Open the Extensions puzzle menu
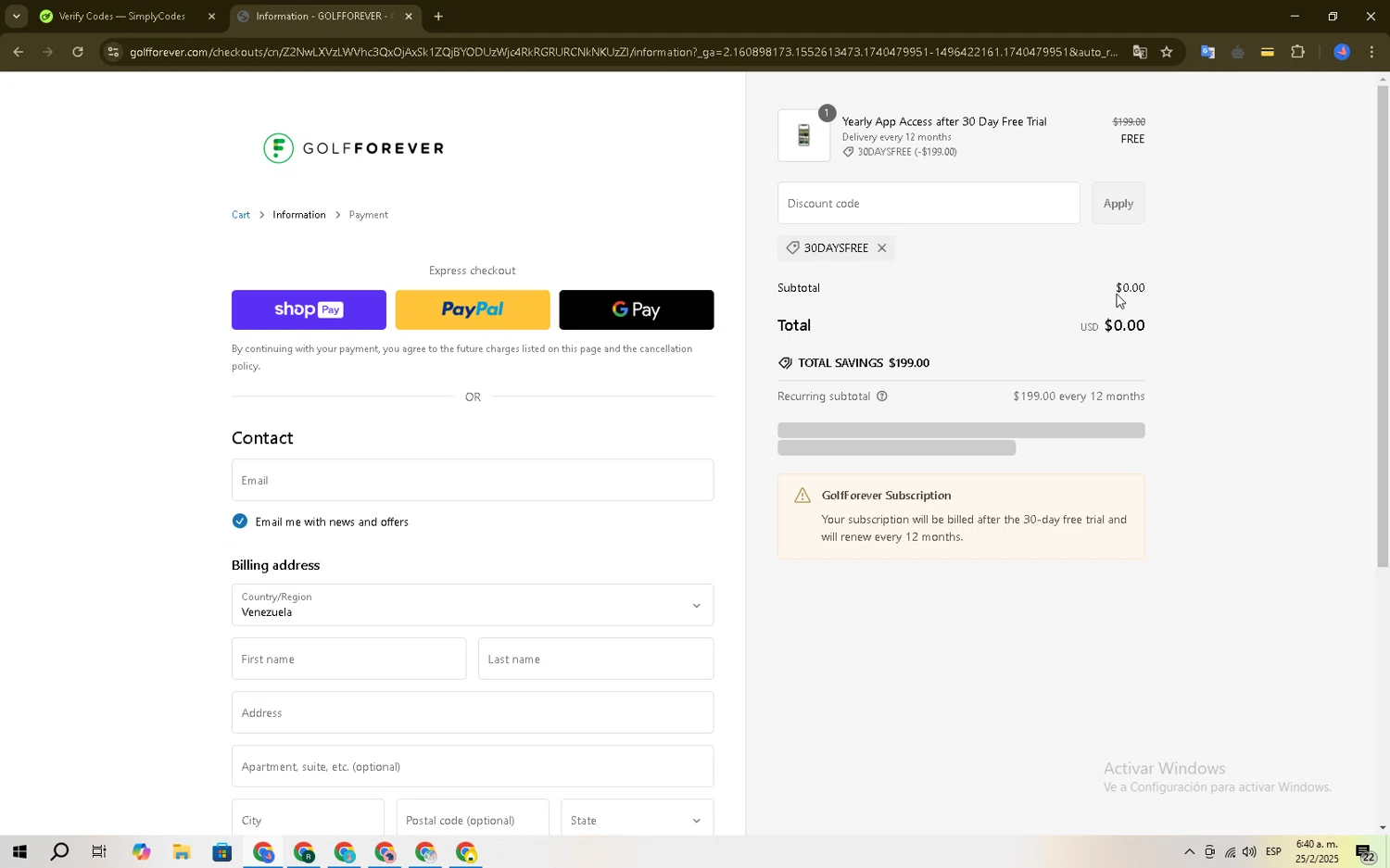The height and width of the screenshot is (868, 1390). [1297, 52]
